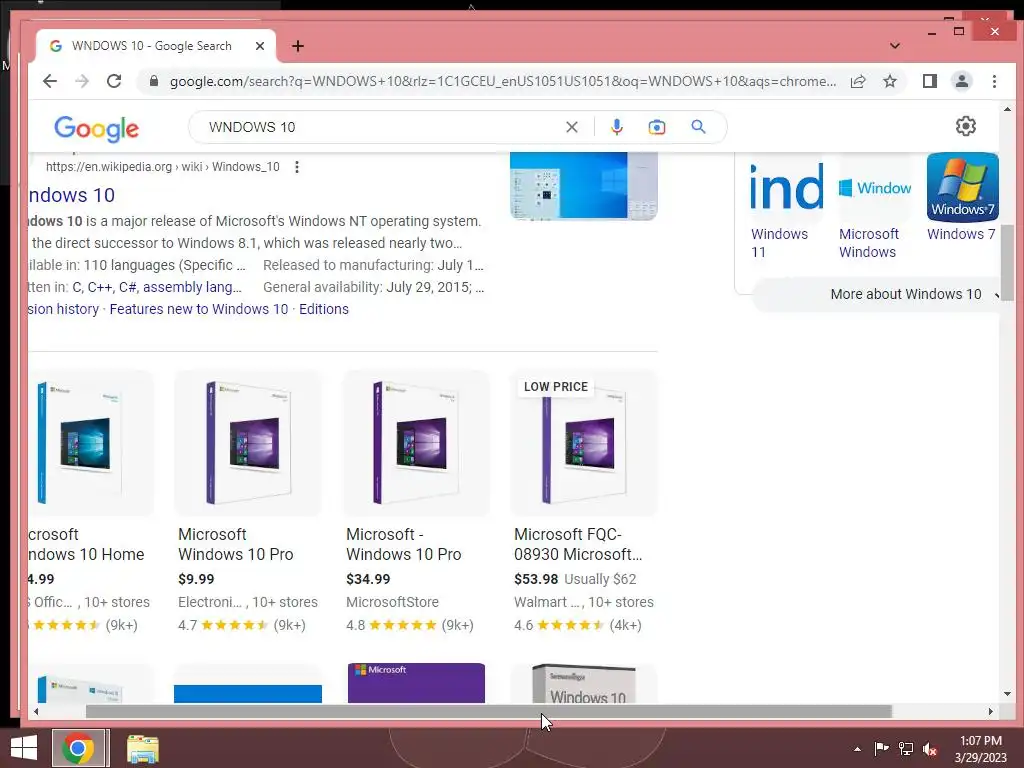Go to Google homepage via logo
The width and height of the screenshot is (1024, 768).
[97, 129]
